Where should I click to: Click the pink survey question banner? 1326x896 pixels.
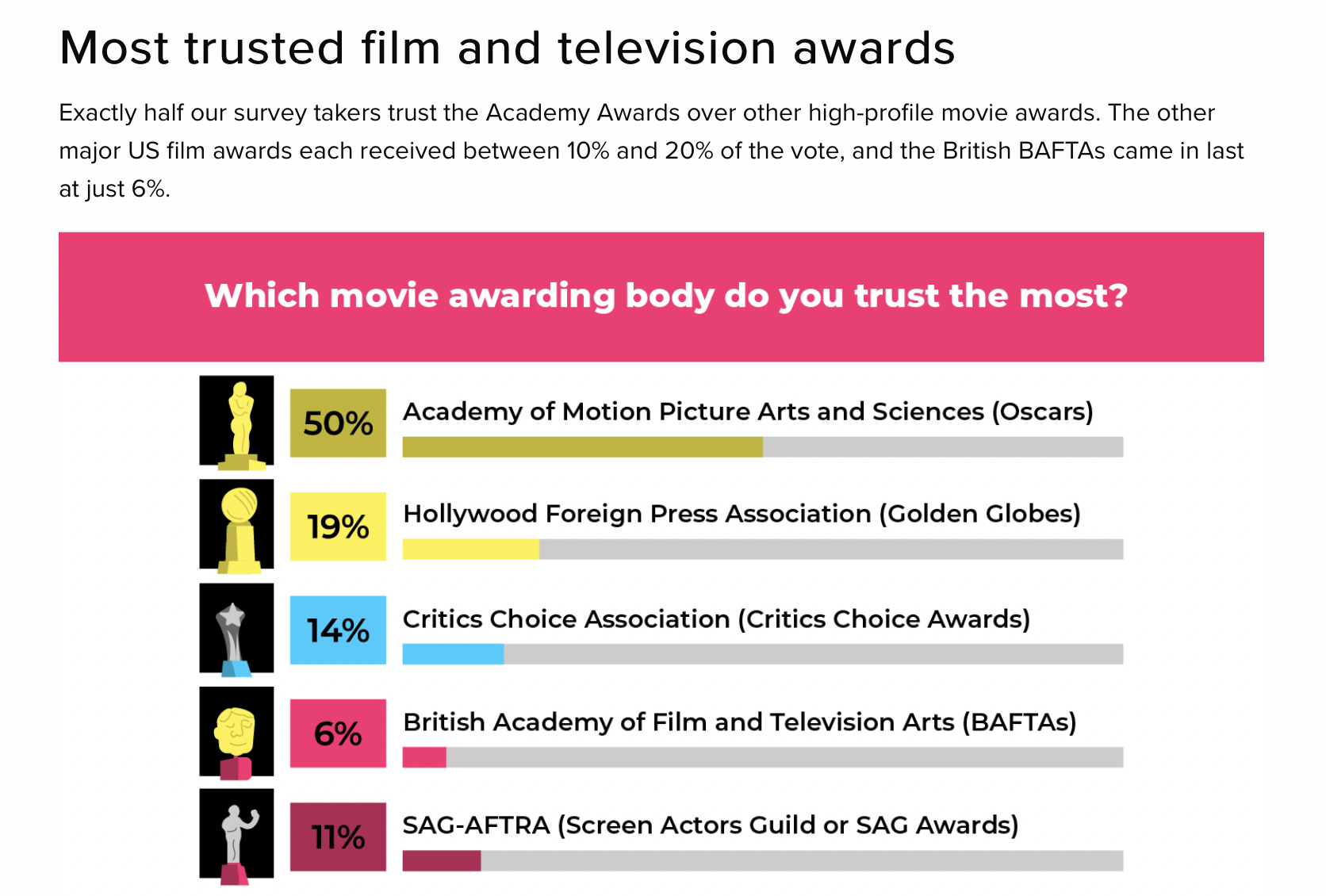click(661, 297)
